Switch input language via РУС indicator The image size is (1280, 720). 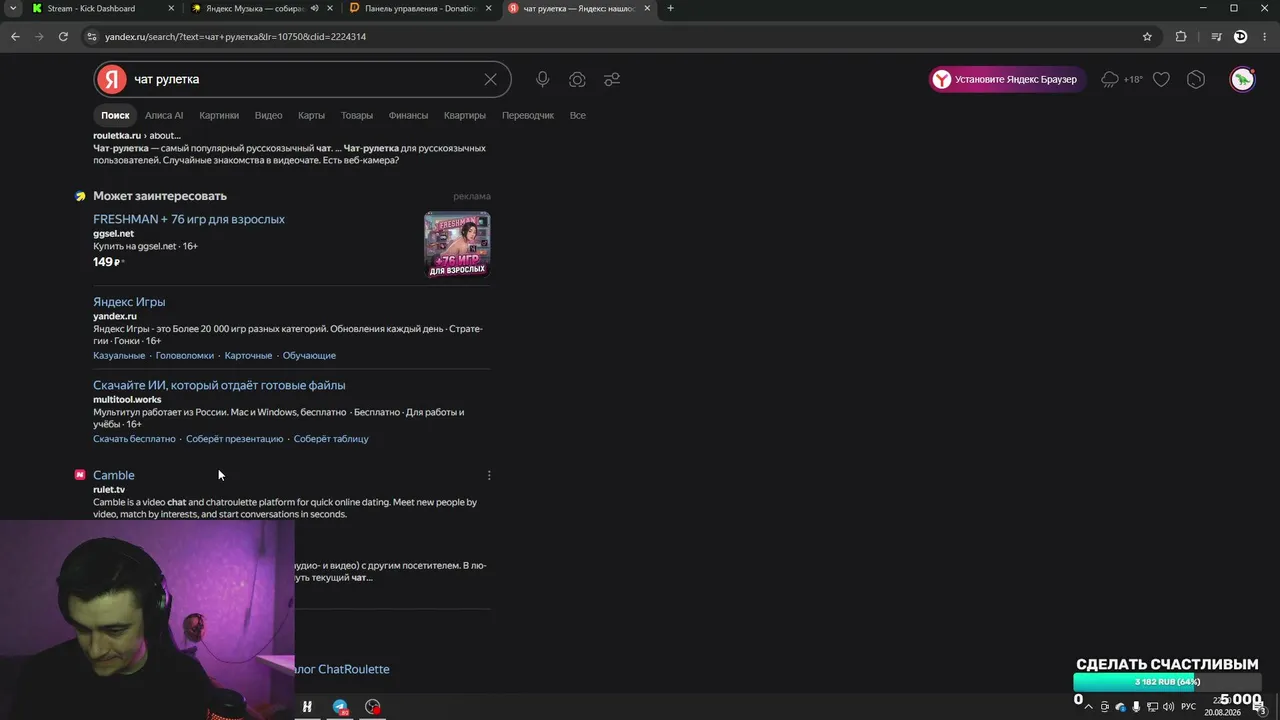pos(1188,707)
